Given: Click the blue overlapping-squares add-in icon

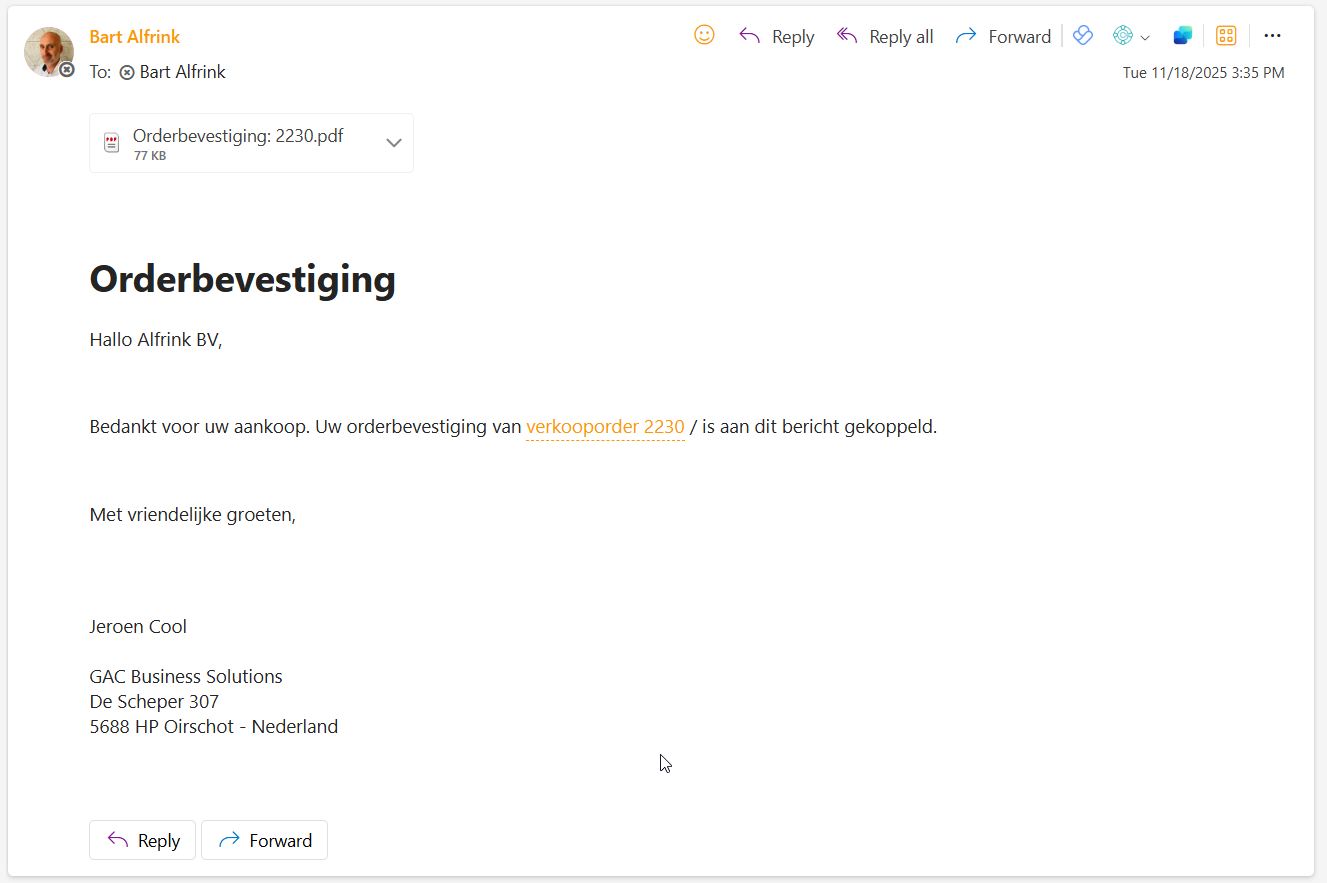Looking at the screenshot, I should pyautogui.click(x=1183, y=36).
